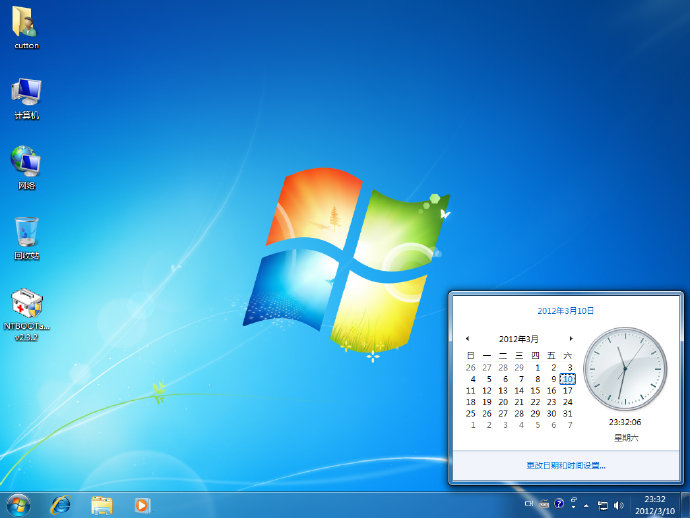Select date 9 in the calendar
Viewport: 690px width, 518px height.
pos(554,379)
